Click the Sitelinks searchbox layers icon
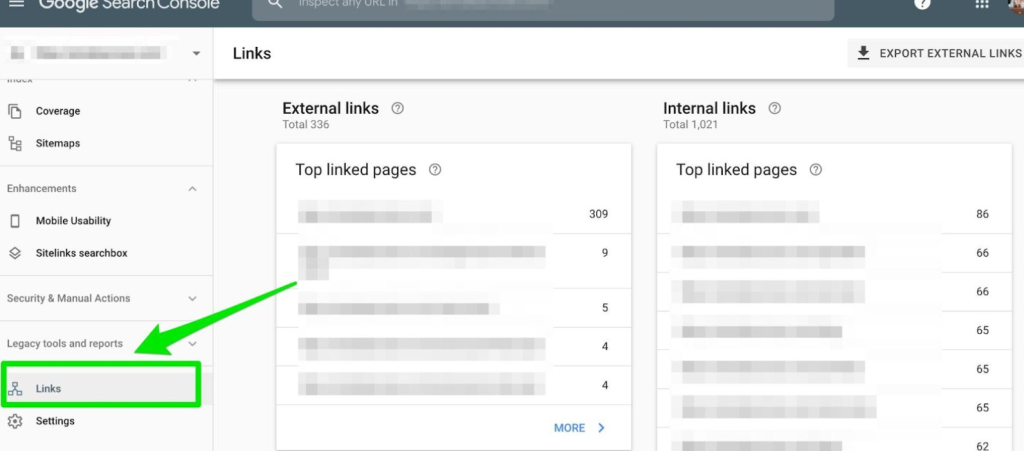This screenshot has height=451, width=1024. click(x=15, y=253)
